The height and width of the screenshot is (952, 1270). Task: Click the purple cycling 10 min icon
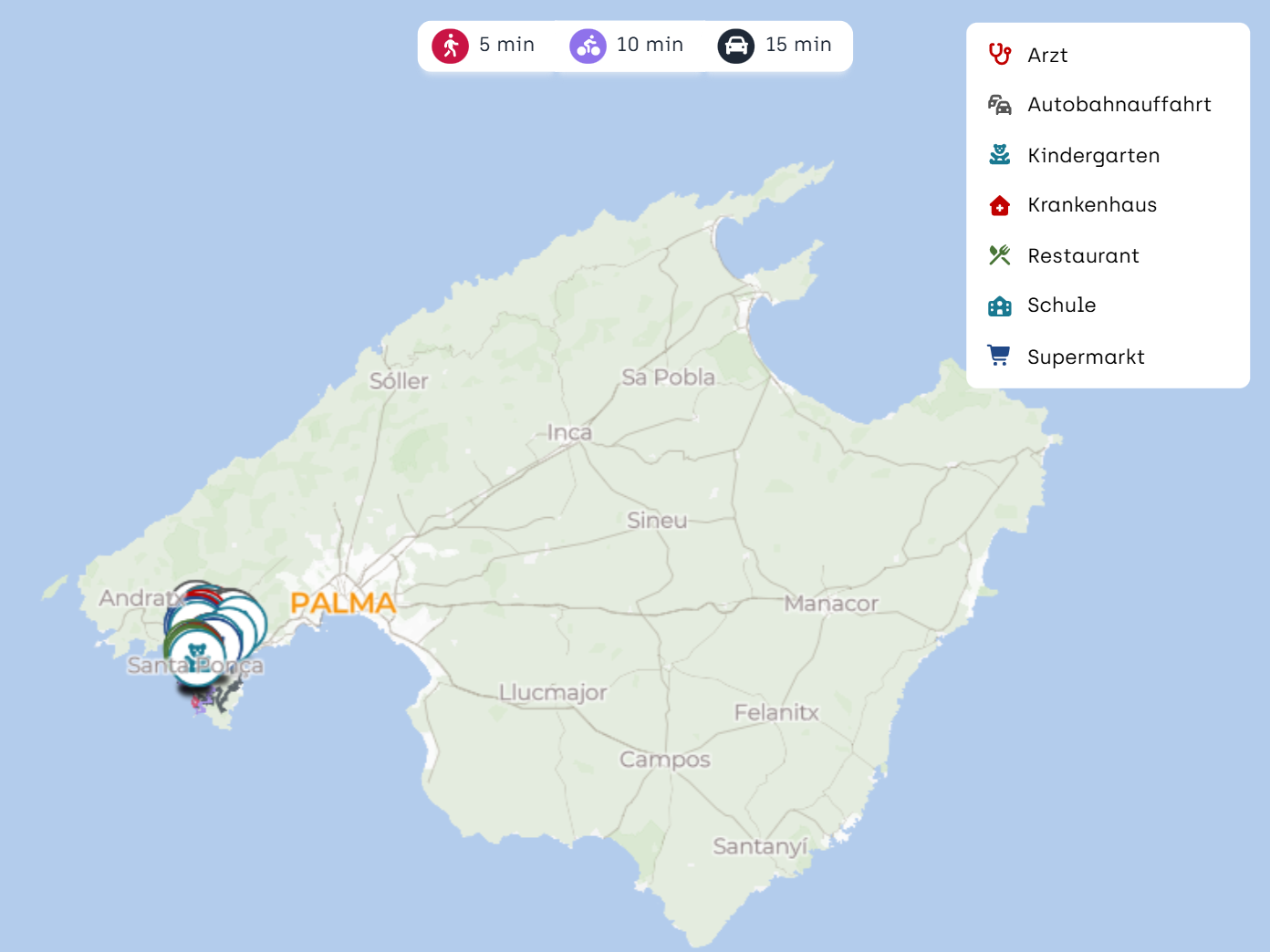pos(588,46)
